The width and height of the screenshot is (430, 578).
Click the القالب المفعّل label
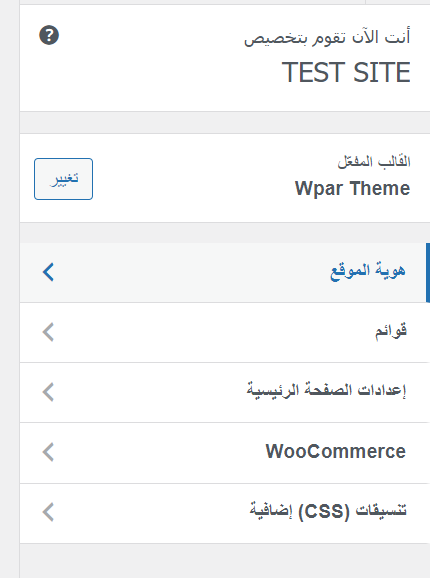374,162
